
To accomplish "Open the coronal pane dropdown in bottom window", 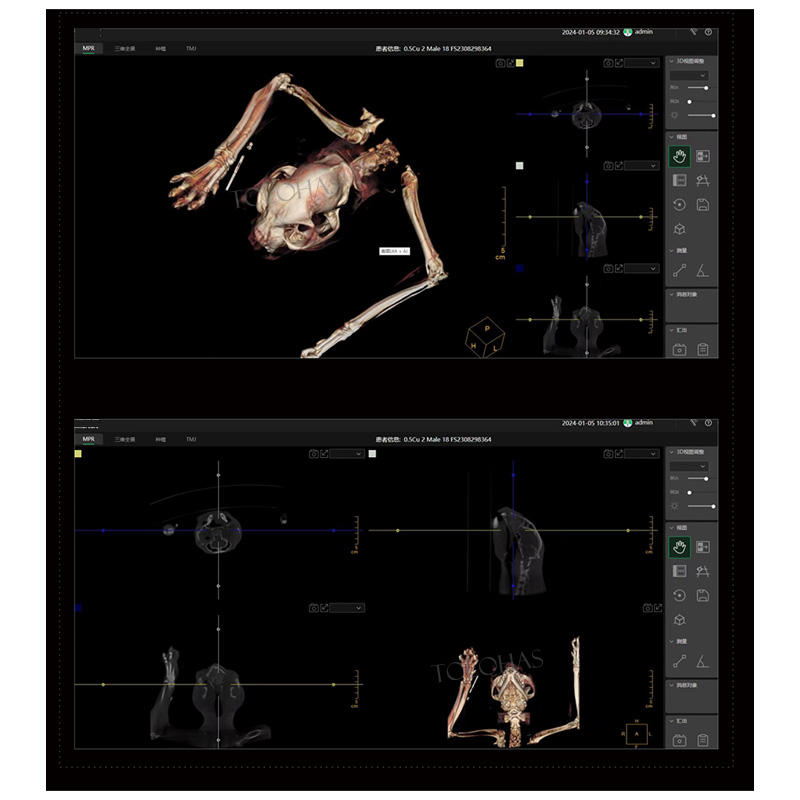I will (347, 608).
